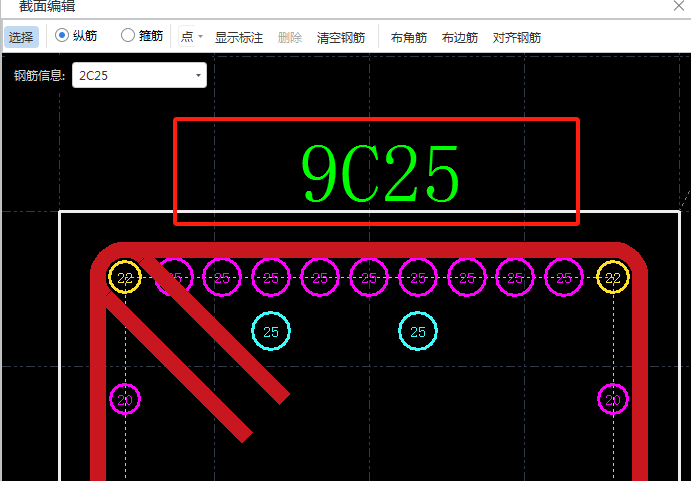Select the left cyan 25 rebar circle
The image size is (691, 481).
271,331
